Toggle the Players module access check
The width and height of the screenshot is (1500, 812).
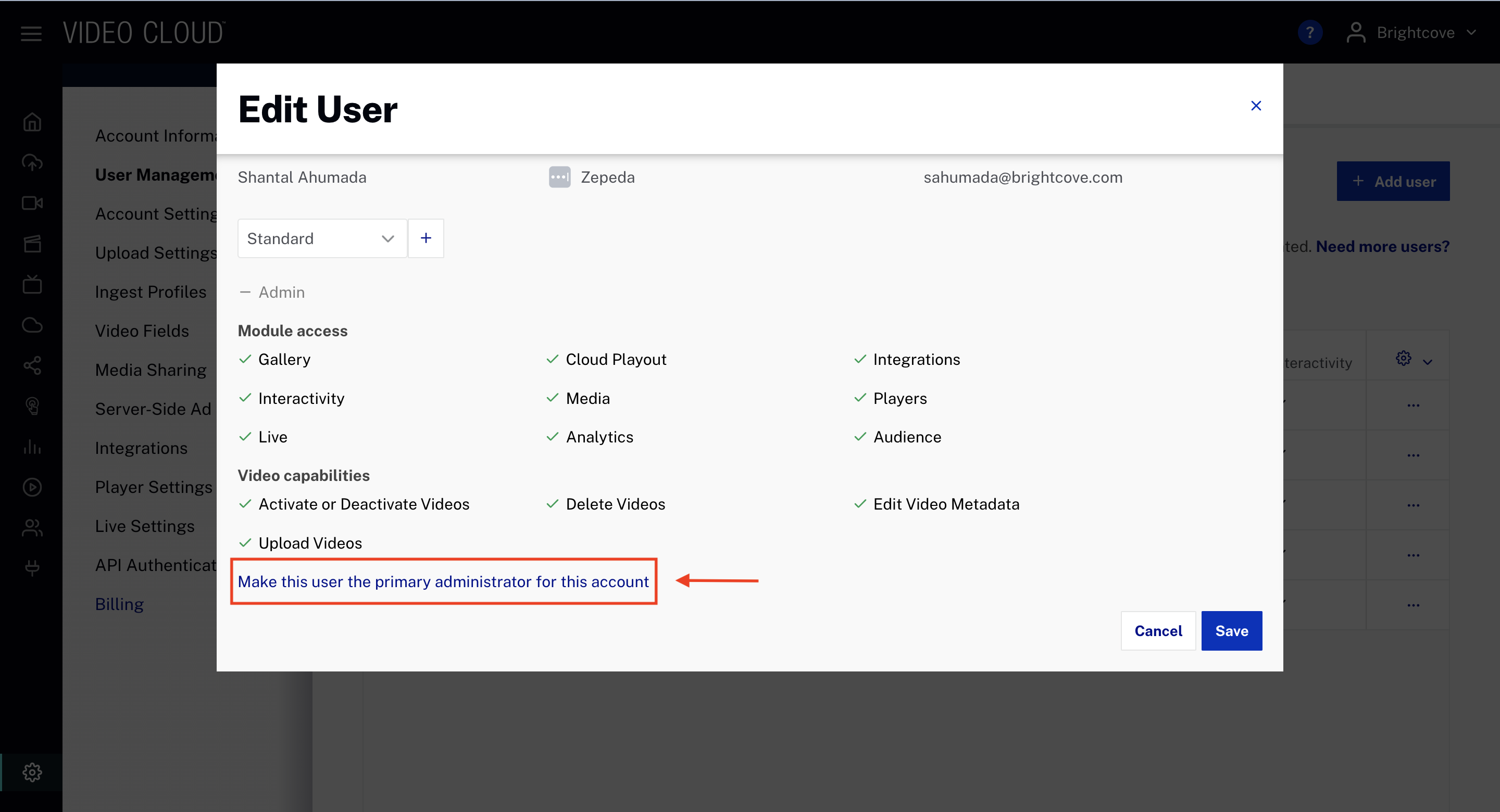pyautogui.click(x=860, y=398)
